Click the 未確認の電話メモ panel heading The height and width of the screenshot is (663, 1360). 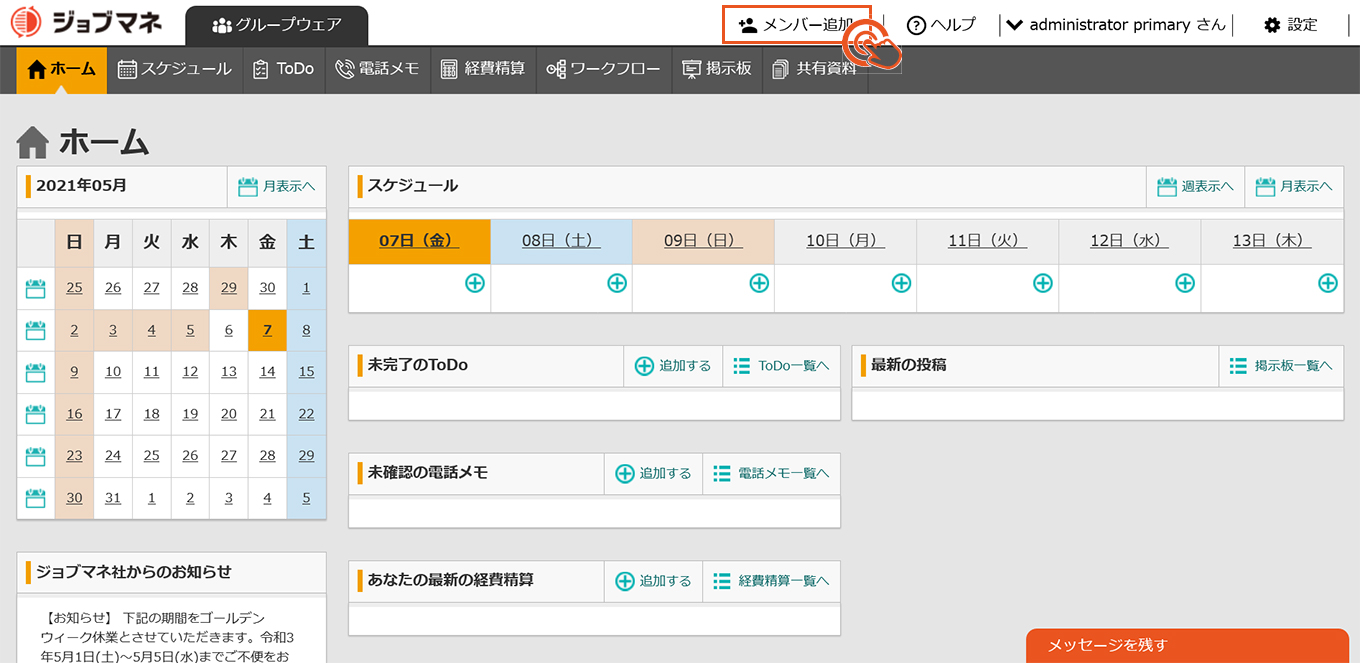pyautogui.click(x=428, y=473)
